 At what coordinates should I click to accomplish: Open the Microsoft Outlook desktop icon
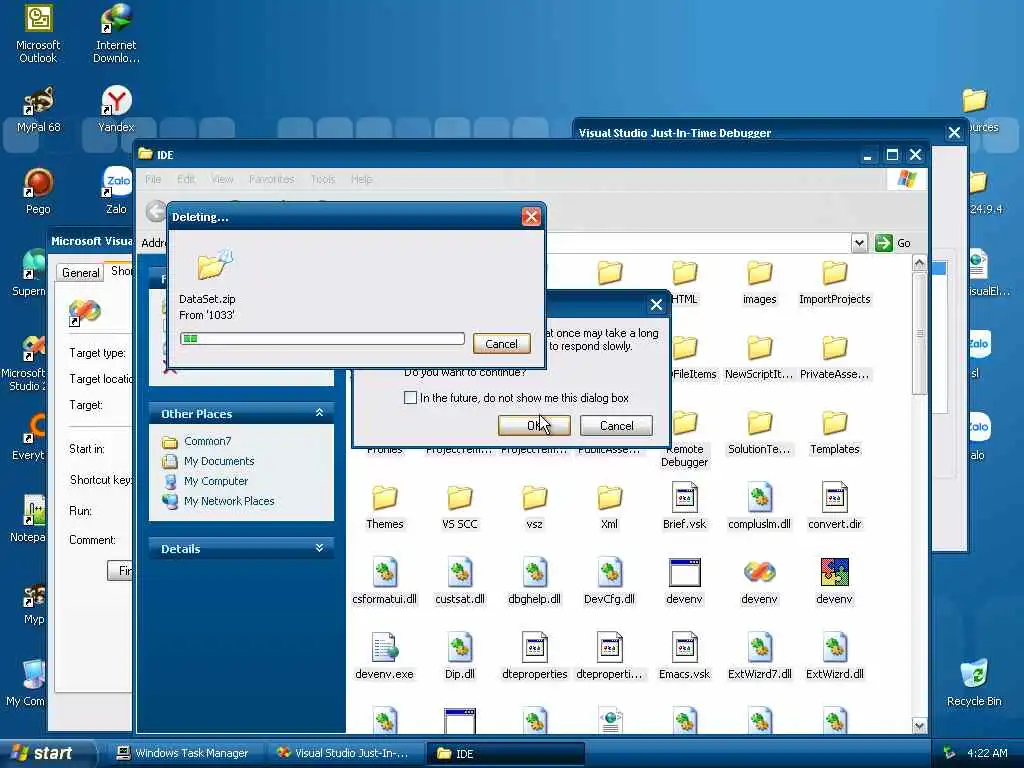pos(38,34)
